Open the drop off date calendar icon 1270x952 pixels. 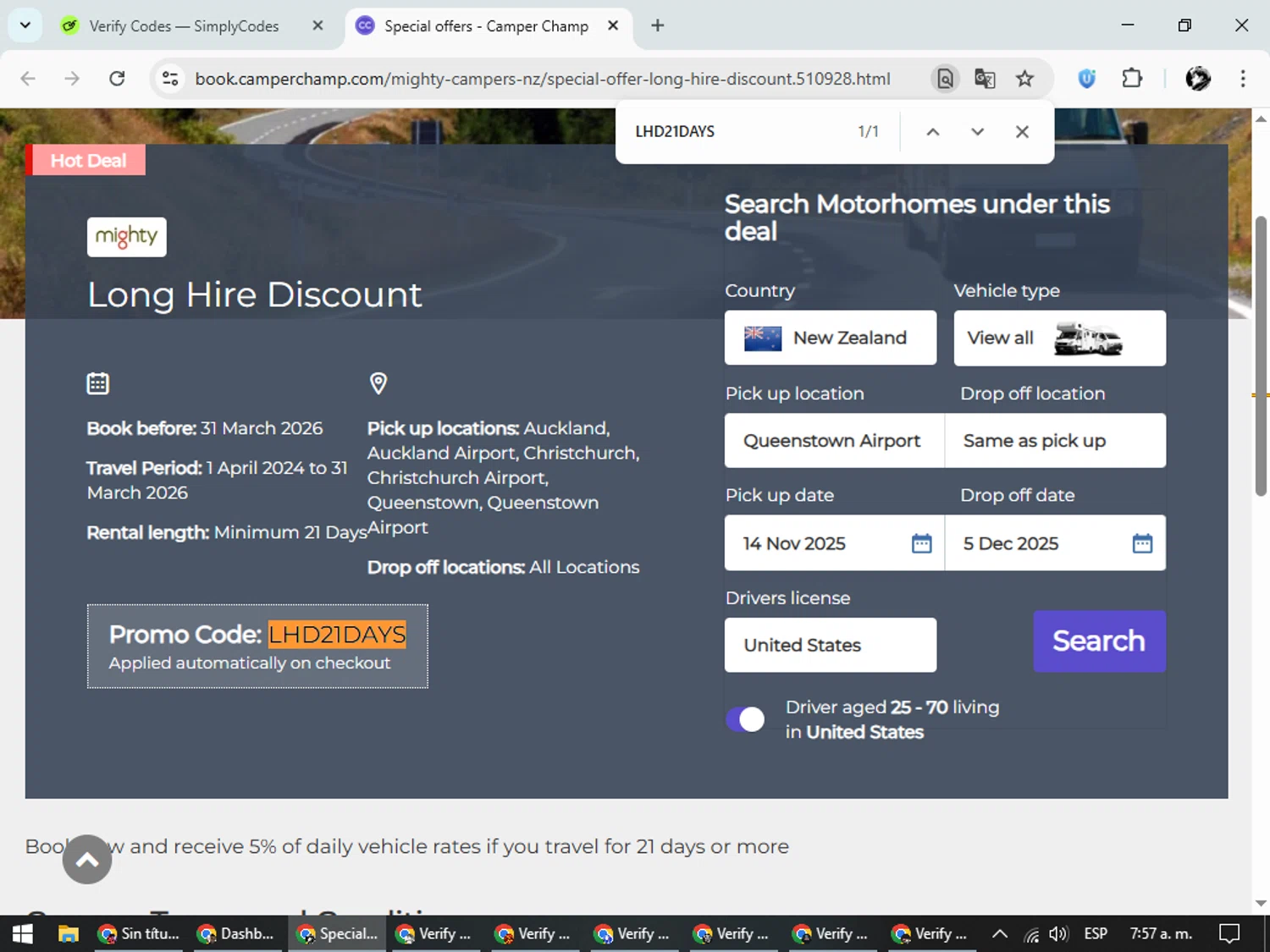tap(1142, 543)
